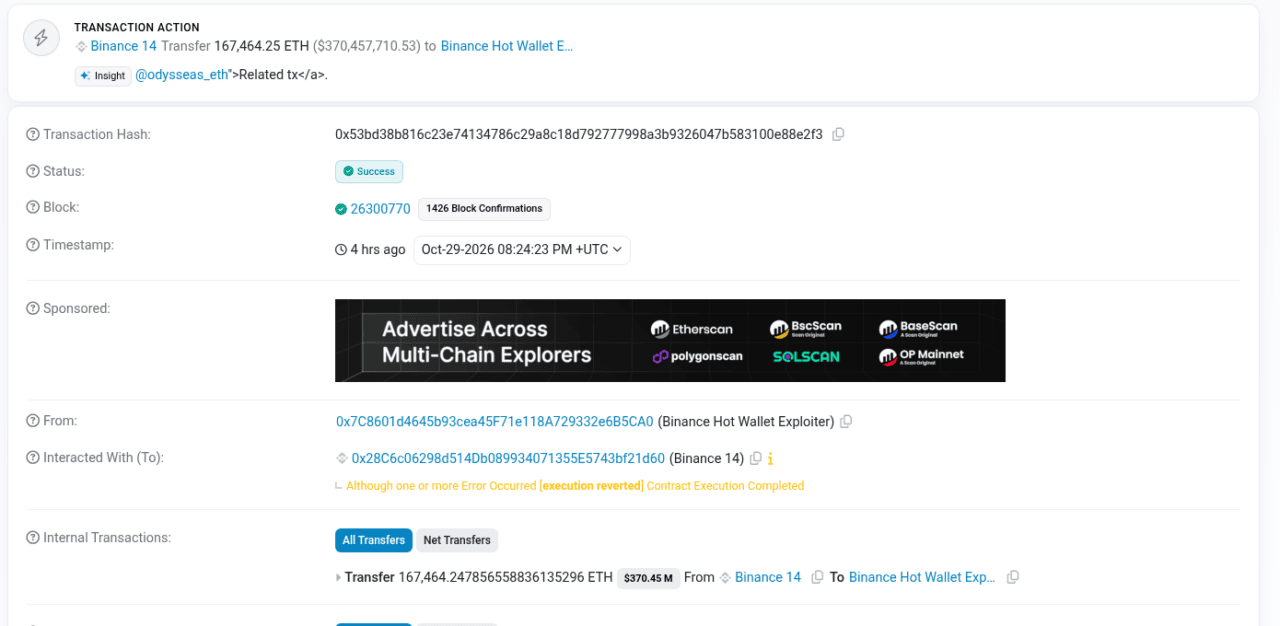Open Binance Hot Wallet E... link in Transaction Action
The height and width of the screenshot is (626, 1280).
tap(507, 46)
